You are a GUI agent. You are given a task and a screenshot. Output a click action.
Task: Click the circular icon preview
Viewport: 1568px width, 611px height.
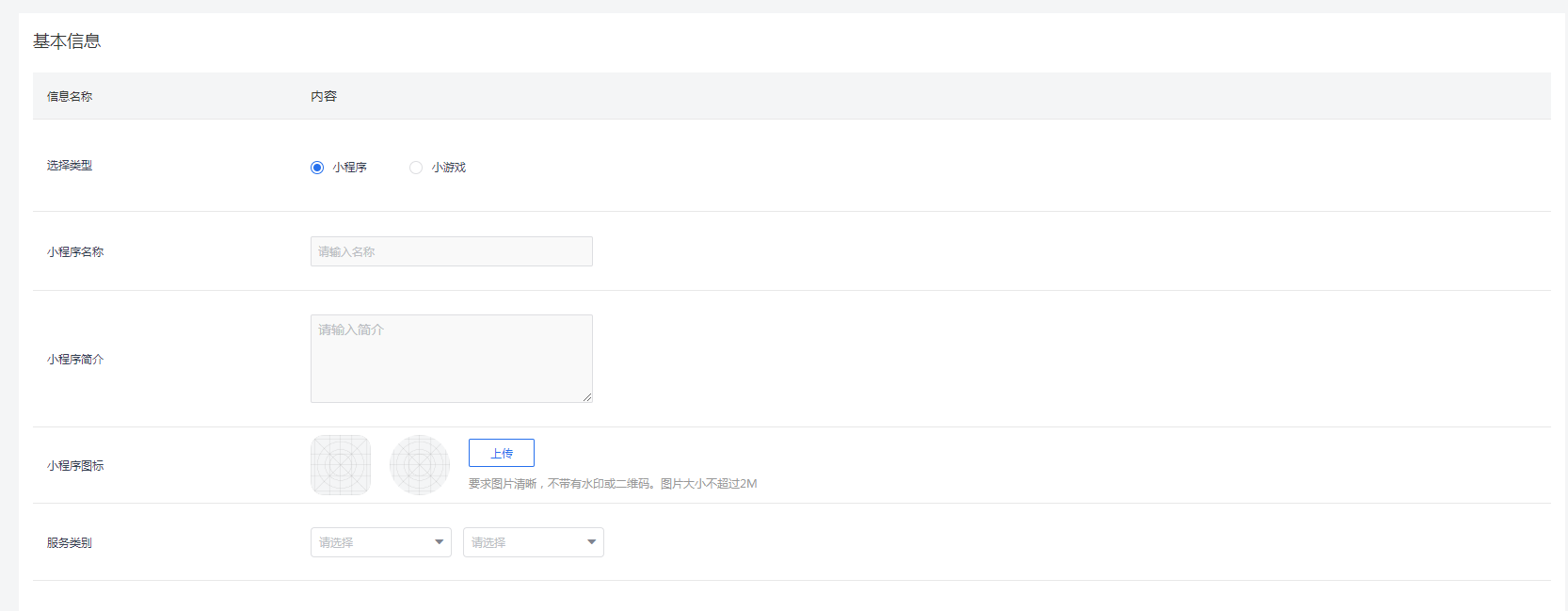420,465
